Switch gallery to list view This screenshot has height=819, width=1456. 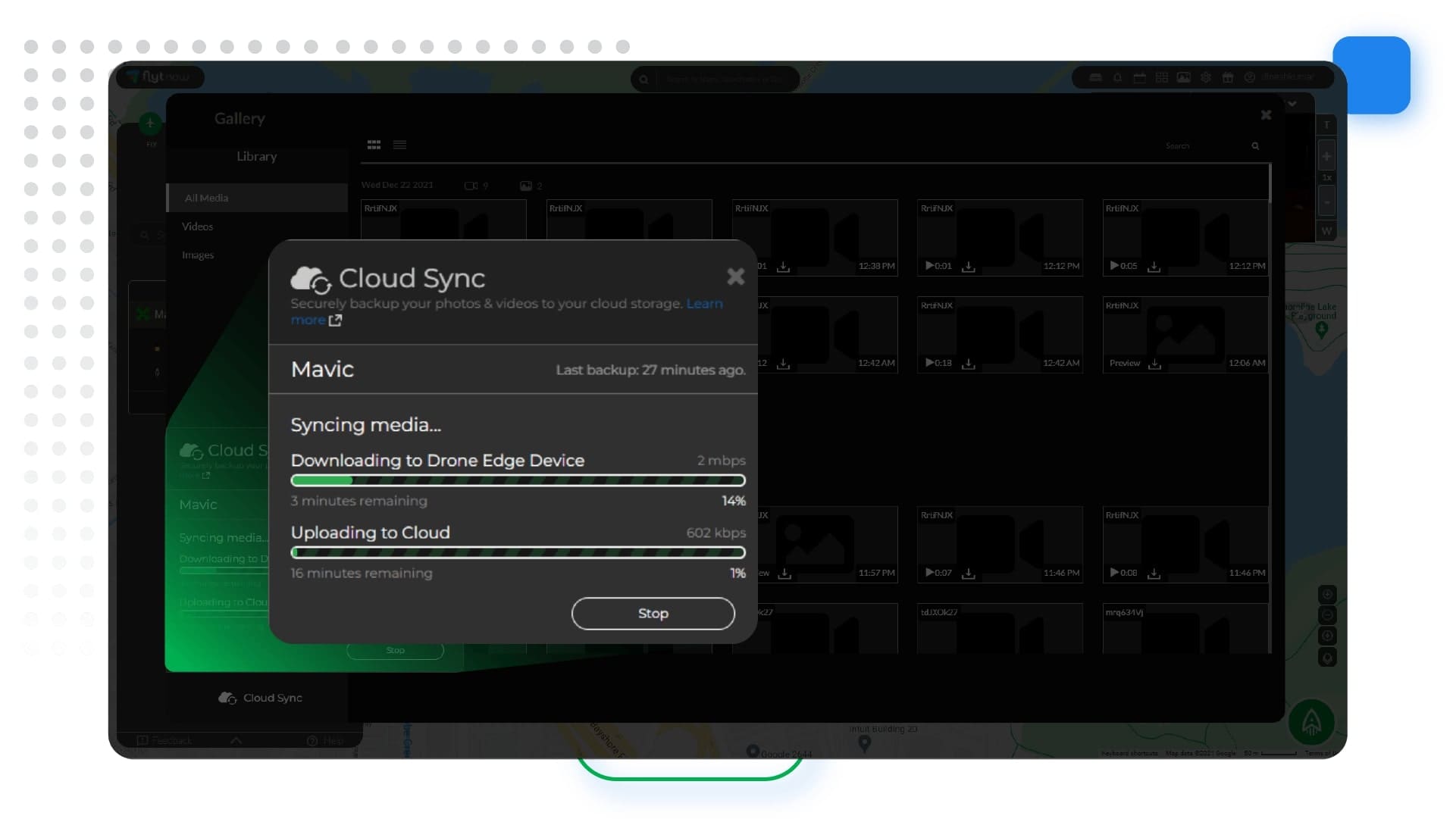click(399, 145)
